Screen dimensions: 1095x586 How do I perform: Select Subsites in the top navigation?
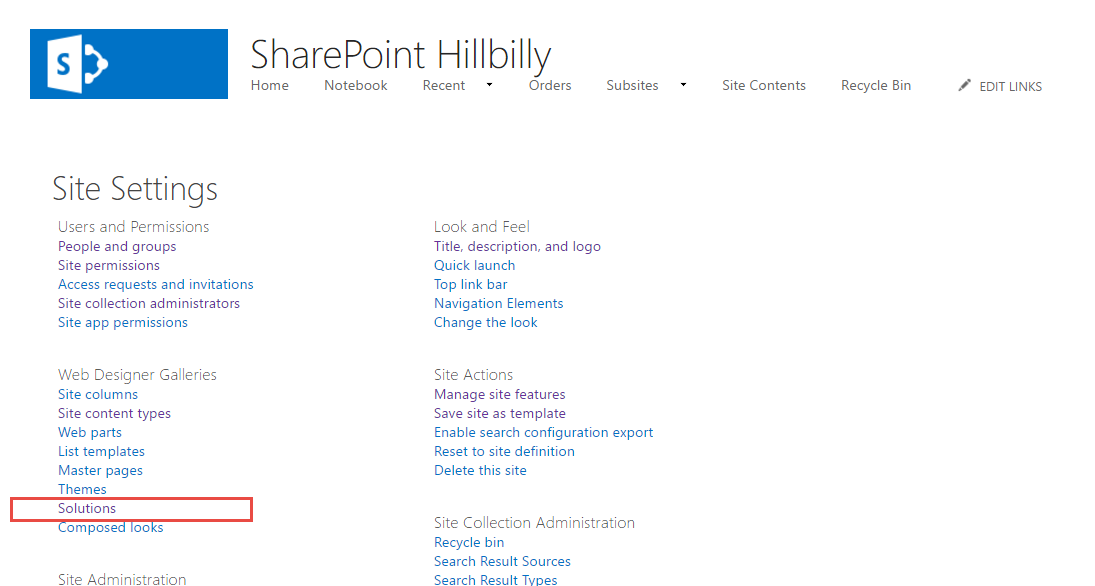tap(632, 85)
